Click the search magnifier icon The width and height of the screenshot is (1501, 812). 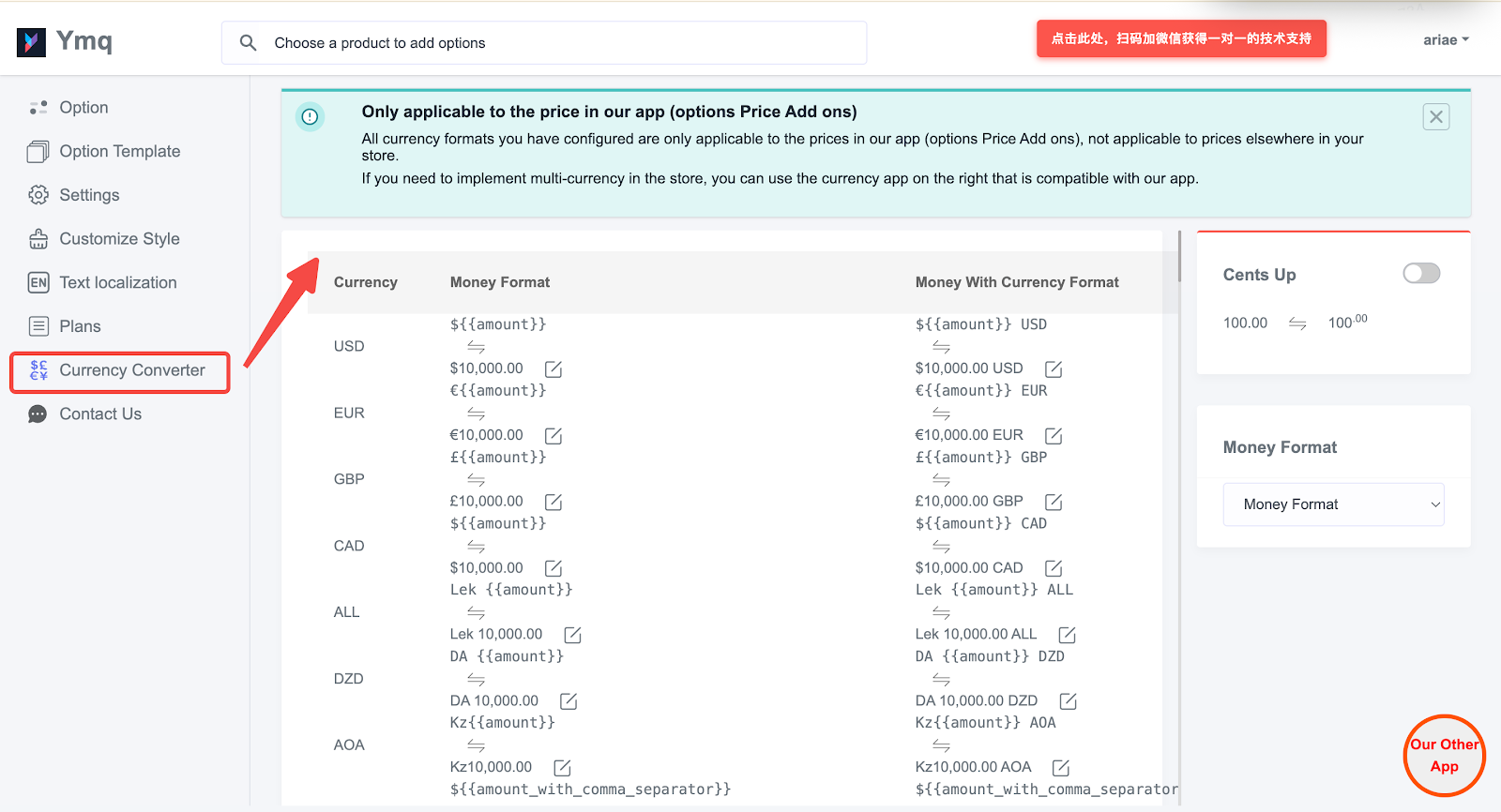click(x=248, y=43)
